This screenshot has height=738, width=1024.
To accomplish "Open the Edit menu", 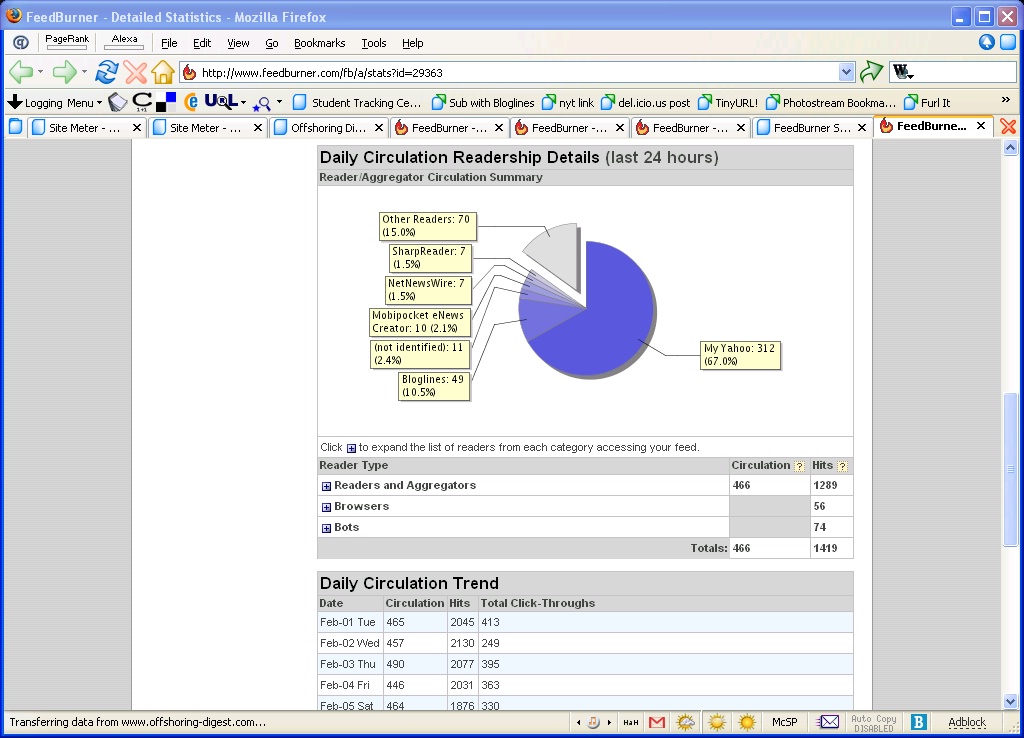I will coord(202,43).
